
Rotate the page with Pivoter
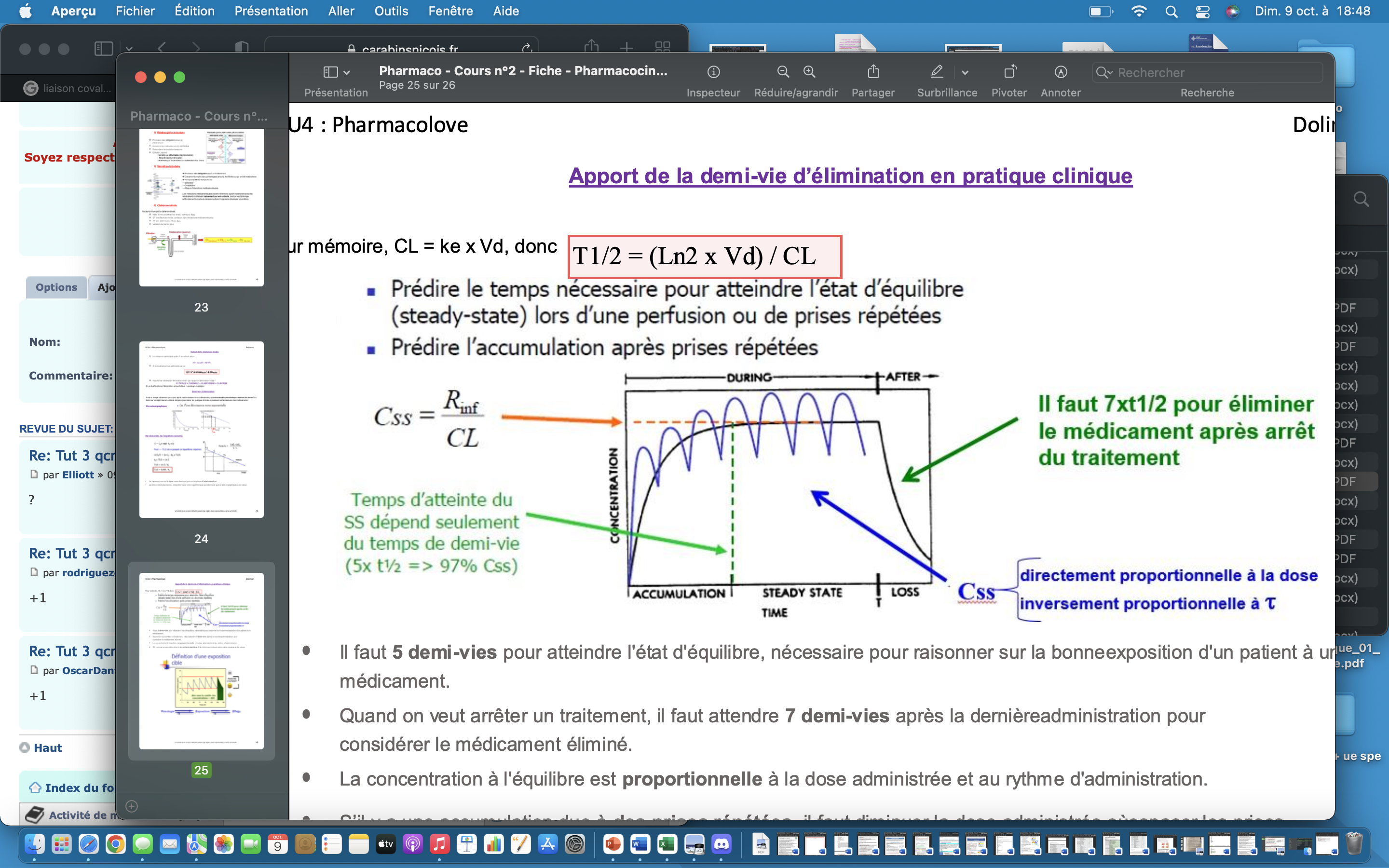click(x=1009, y=72)
